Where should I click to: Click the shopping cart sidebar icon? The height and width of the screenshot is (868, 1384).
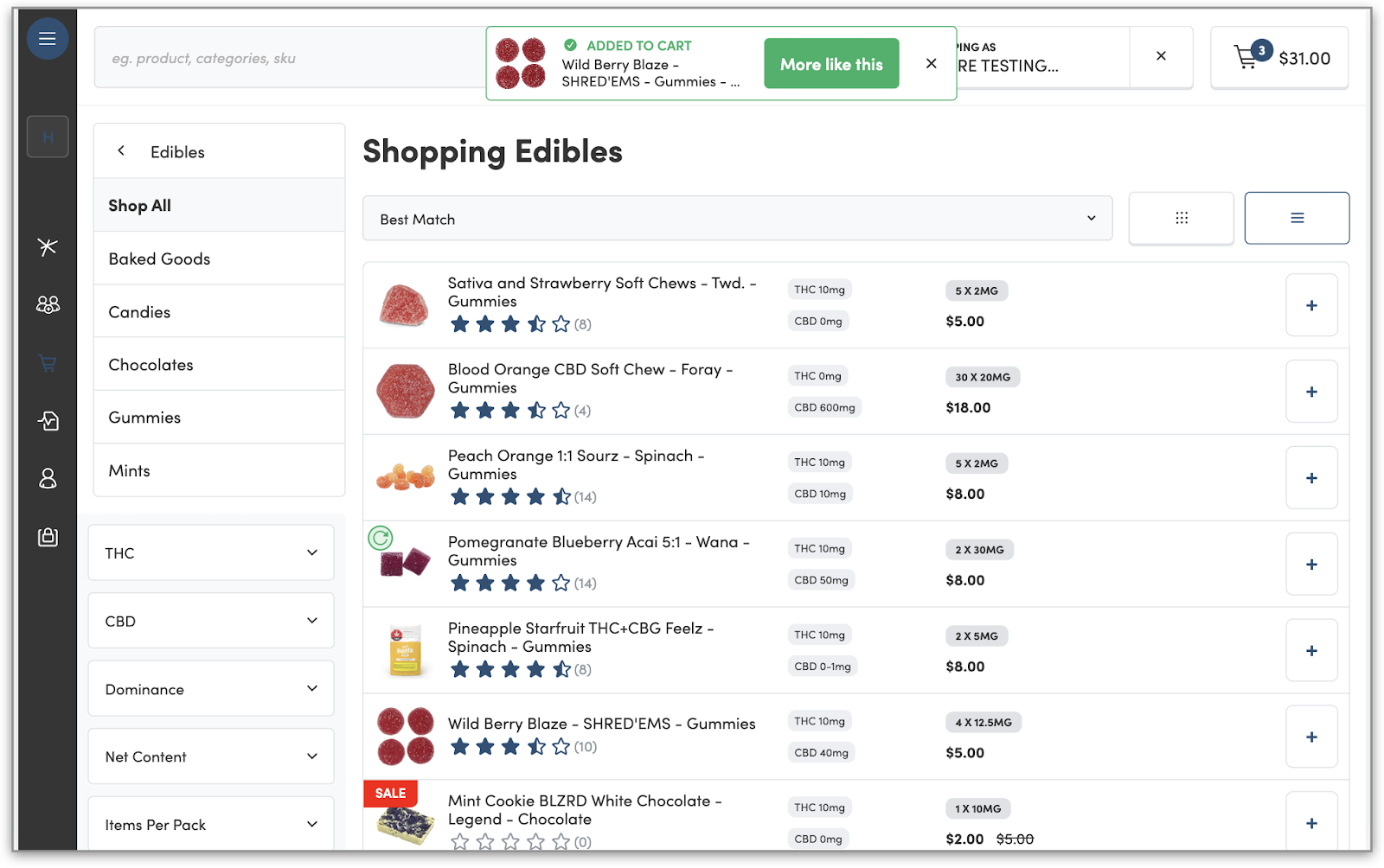48,363
